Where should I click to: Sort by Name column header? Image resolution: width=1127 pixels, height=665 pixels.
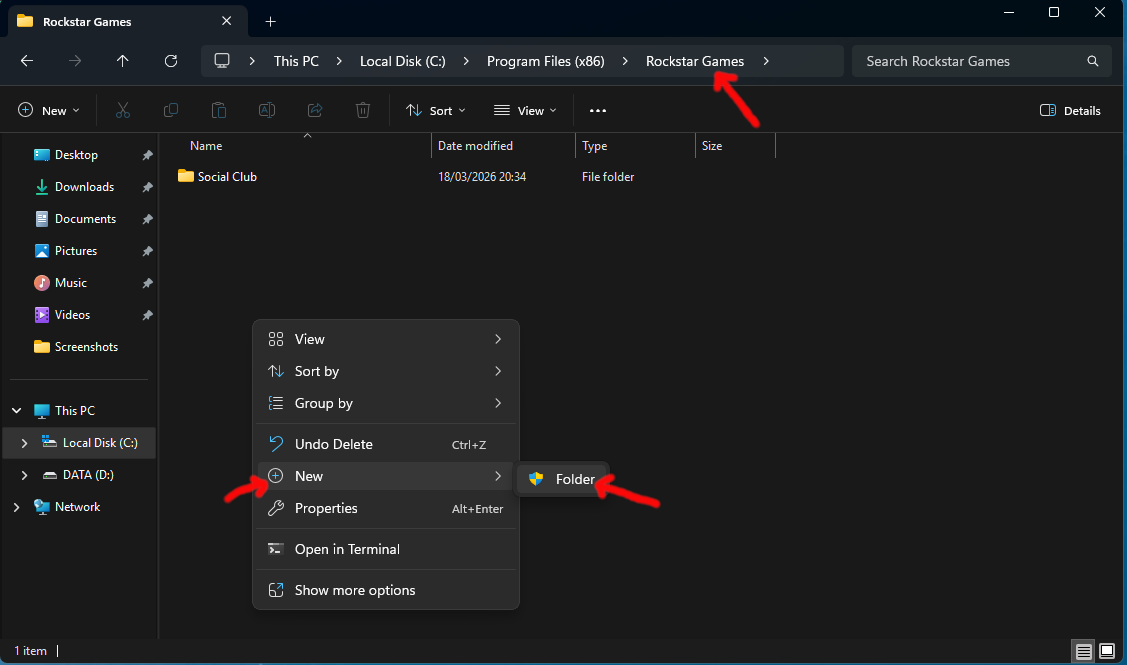tap(206, 146)
